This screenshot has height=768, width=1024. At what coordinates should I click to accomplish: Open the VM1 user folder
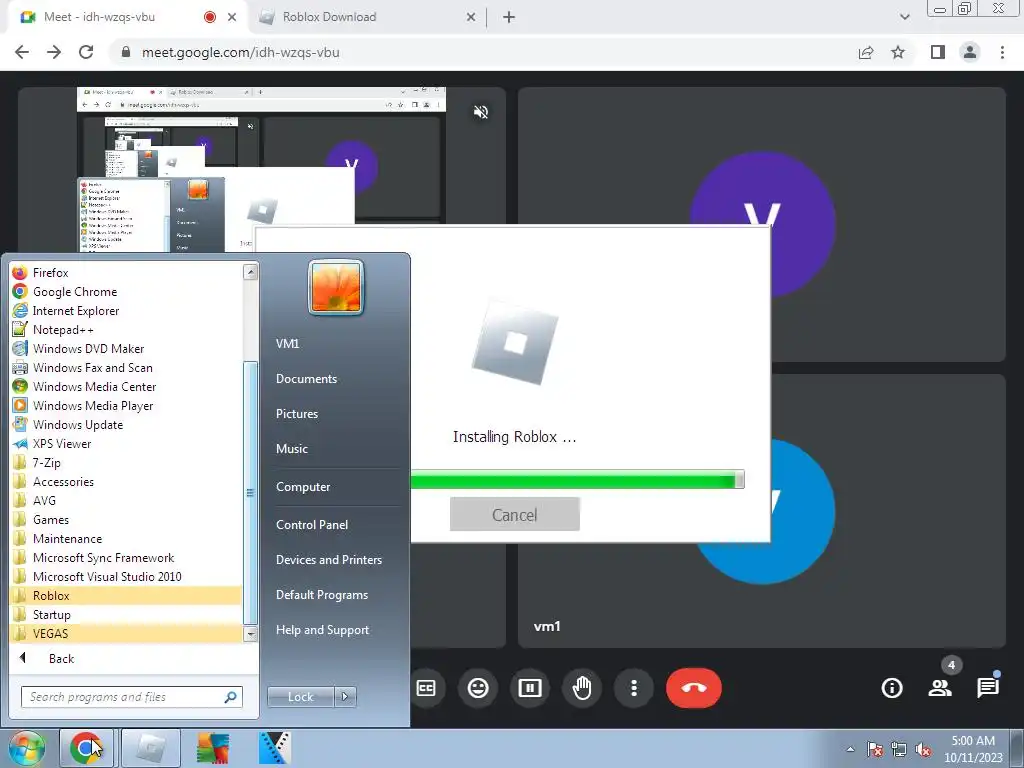(287, 343)
